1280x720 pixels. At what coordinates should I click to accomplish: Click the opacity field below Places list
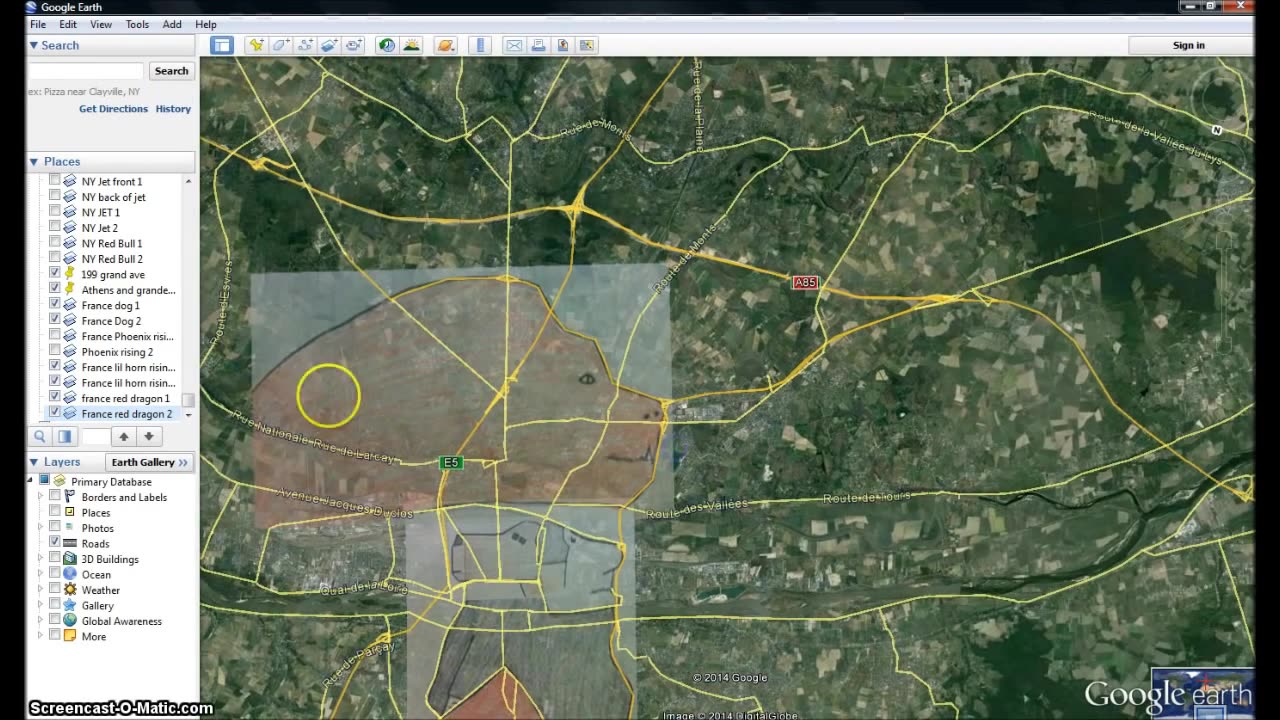[95, 436]
